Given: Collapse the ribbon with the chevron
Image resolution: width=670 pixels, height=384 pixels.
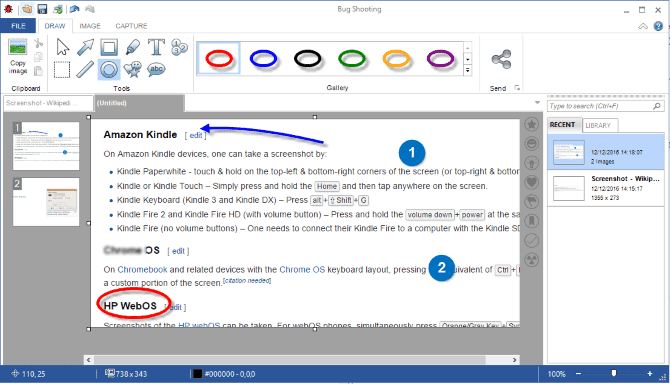Looking at the screenshot, I should pyautogui.click(x=643, y=26).
